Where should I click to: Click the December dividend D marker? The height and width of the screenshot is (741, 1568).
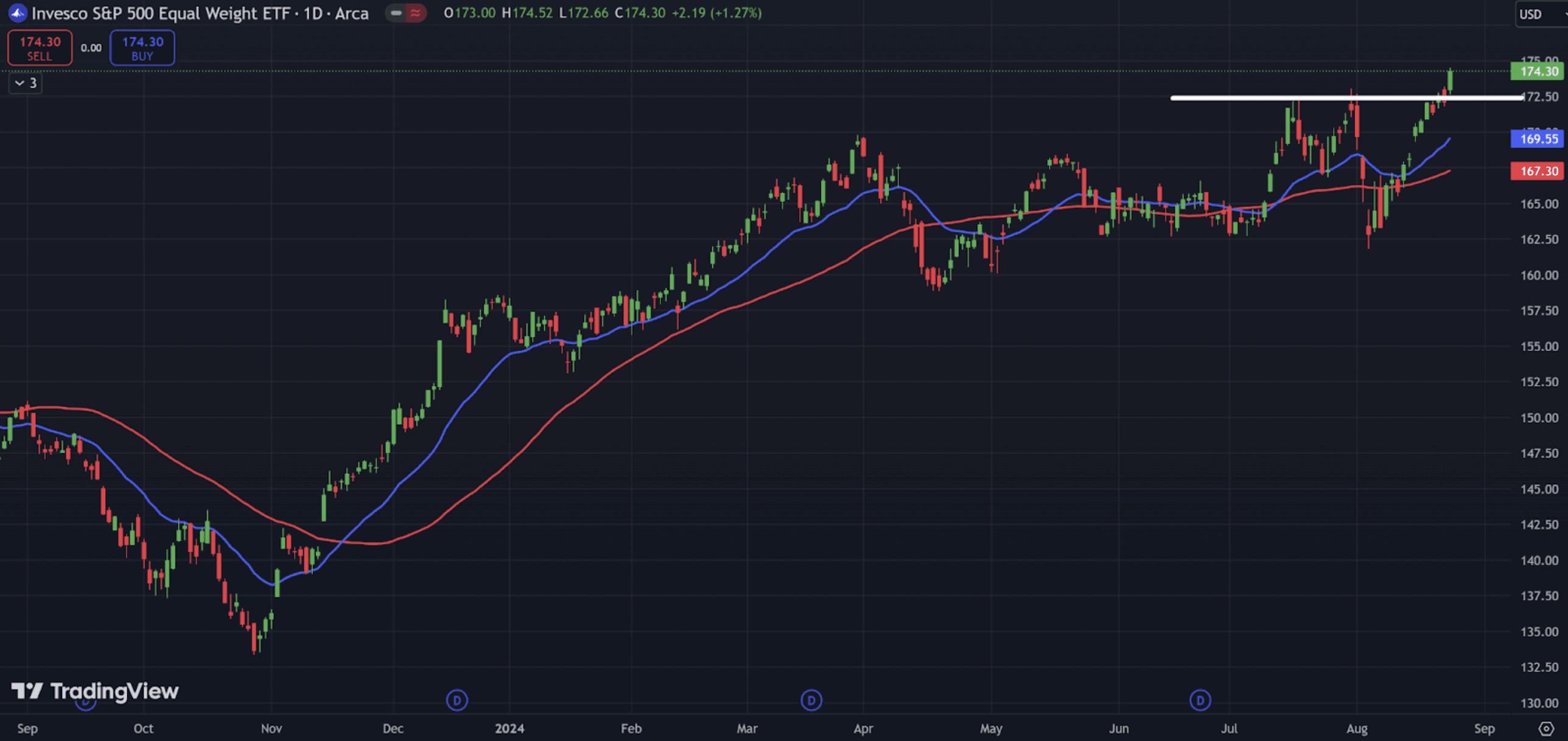click(x=457, y=700)
